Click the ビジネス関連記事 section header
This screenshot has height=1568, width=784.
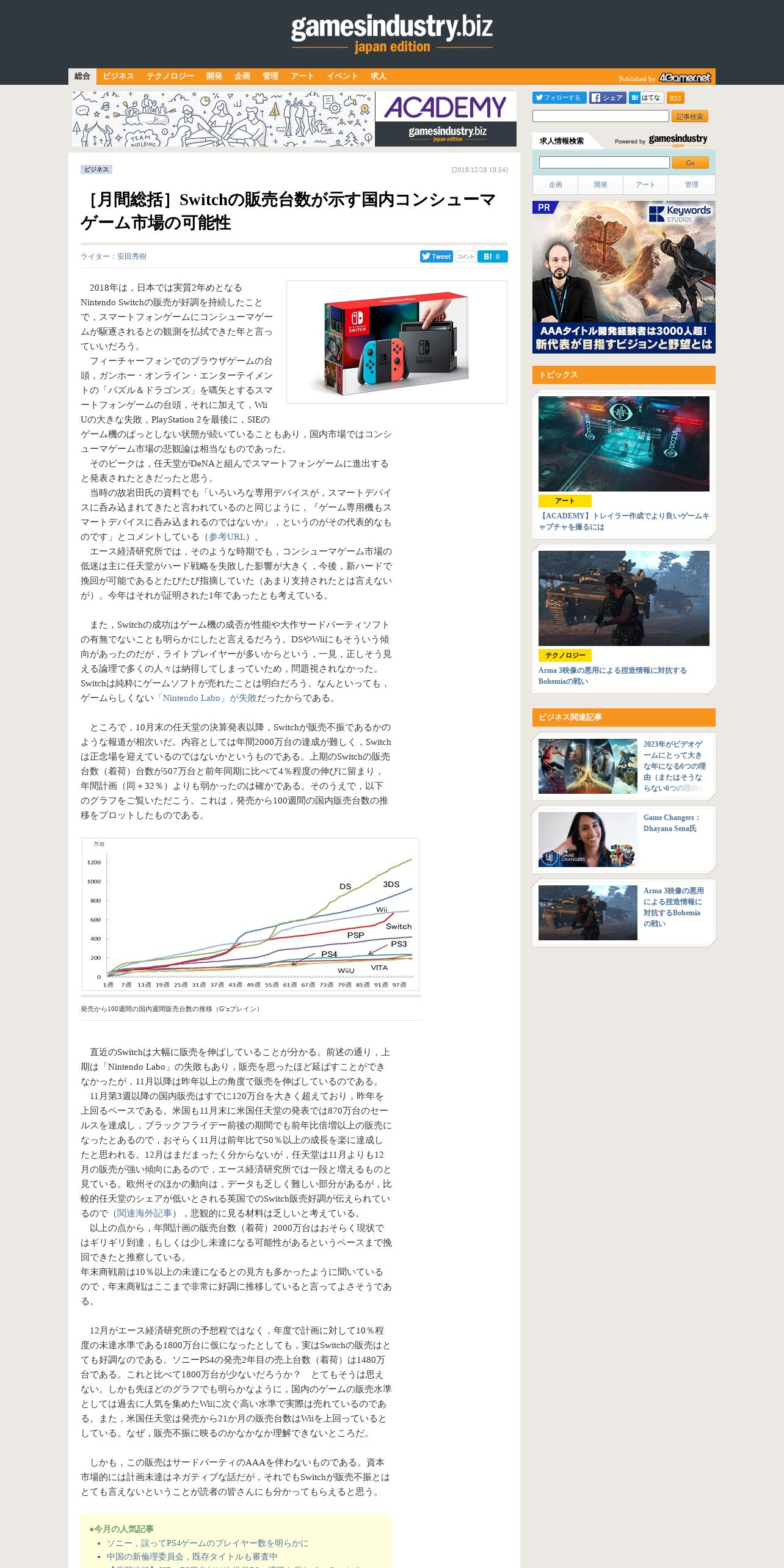(624, 717)
